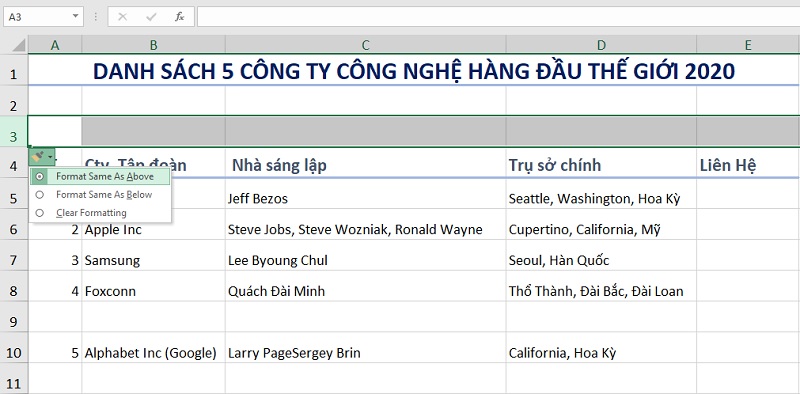
Task: Click inside the Name Box showing A3
Action: [x=37, y=17]
